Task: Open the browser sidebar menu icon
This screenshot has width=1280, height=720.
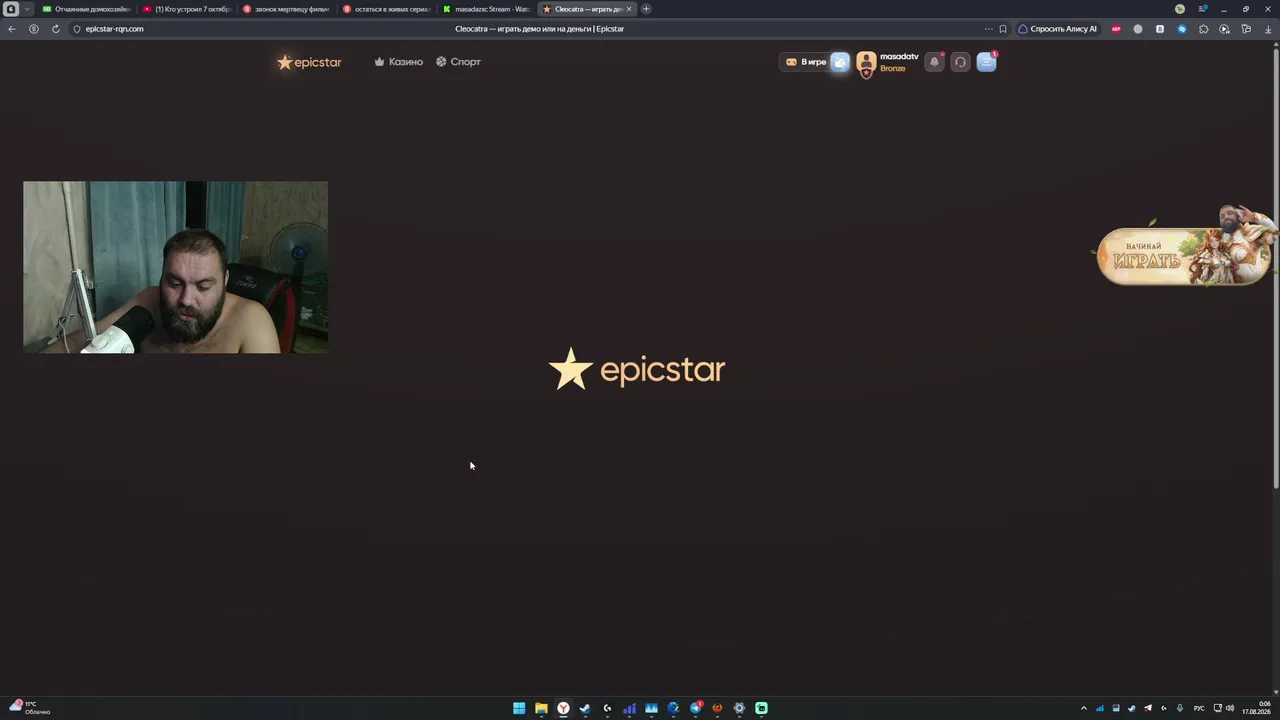Action: click(x=1202, y=9)
